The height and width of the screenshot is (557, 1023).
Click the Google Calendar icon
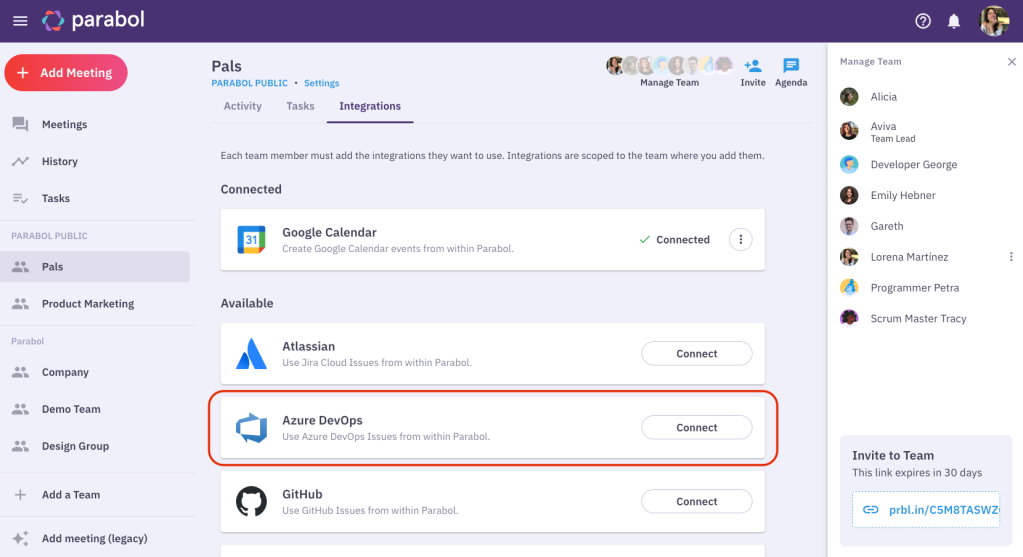point(251,239)
